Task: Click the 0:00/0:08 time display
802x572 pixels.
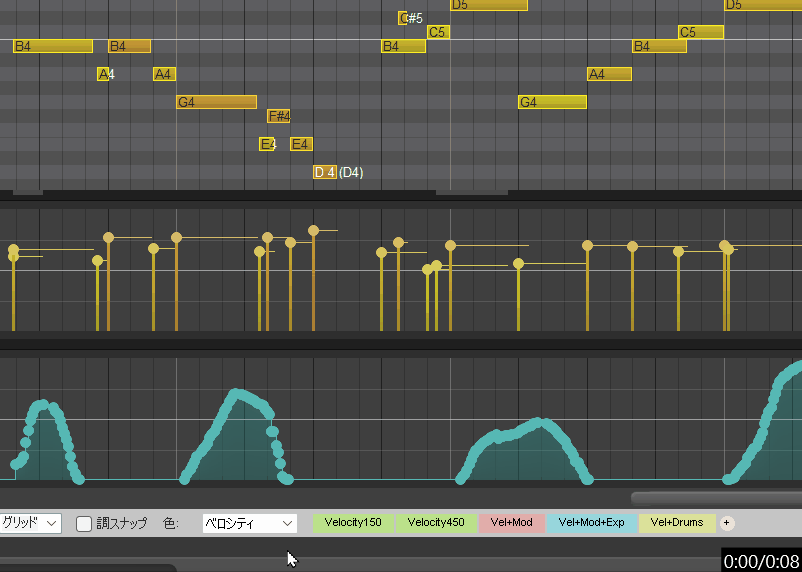Action: pyautogui.click(x=761, y=561)
